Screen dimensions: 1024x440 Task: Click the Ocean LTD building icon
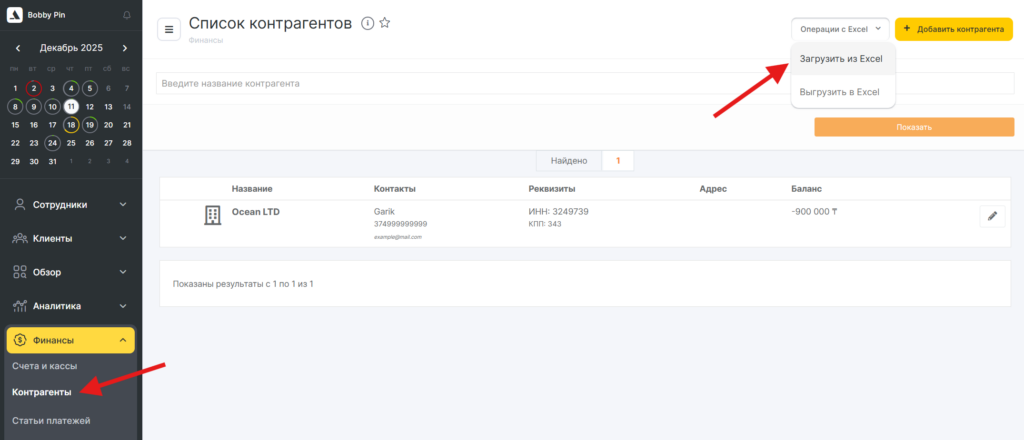click(212, 215)
